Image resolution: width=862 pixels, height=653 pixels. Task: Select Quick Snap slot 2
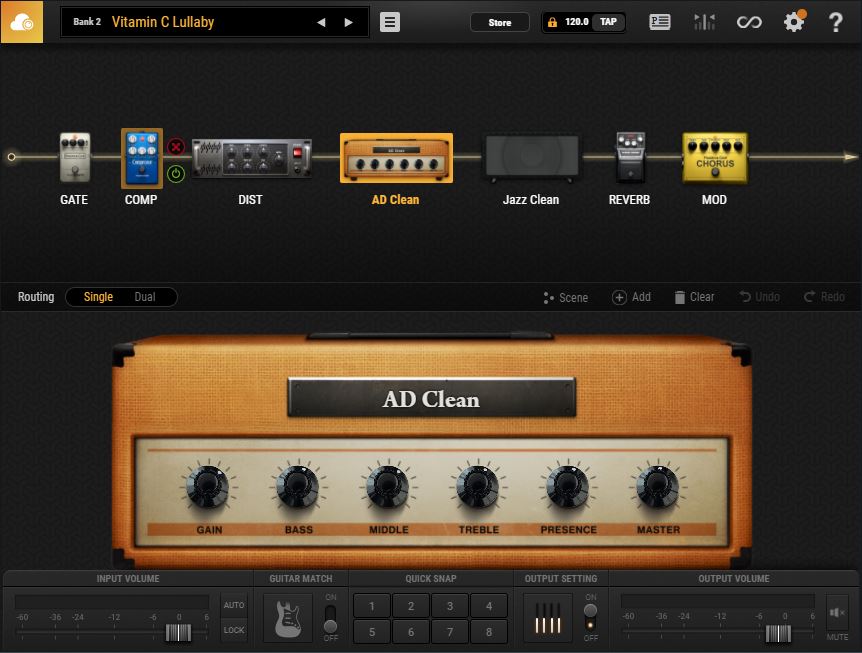point(411,606)
